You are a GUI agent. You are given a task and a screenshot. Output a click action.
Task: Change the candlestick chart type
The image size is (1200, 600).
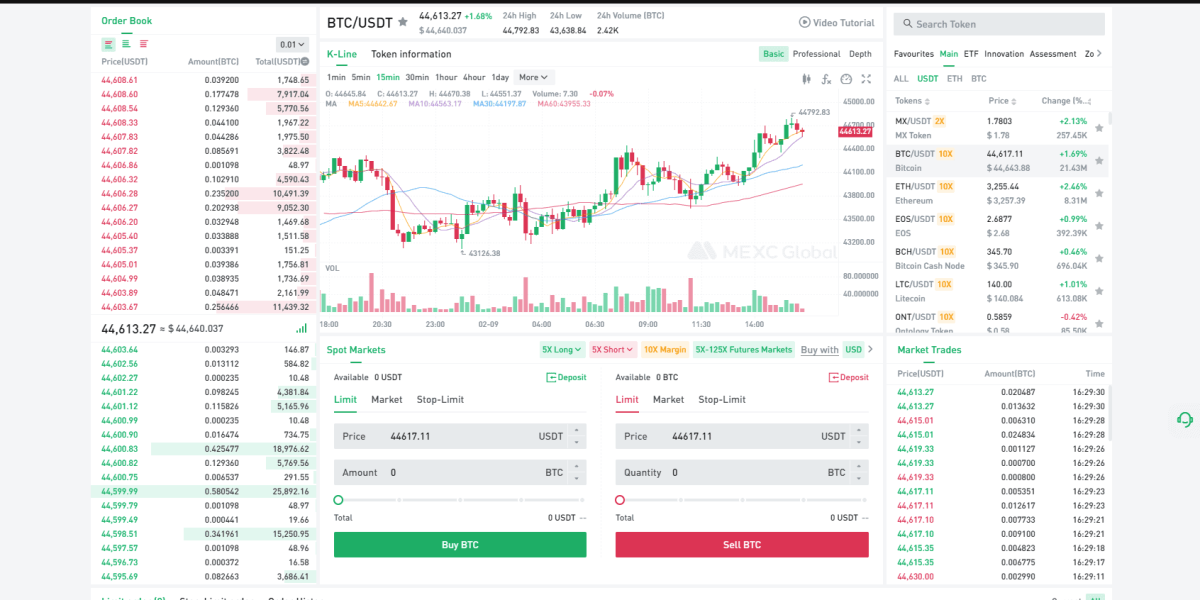[806, 79]
